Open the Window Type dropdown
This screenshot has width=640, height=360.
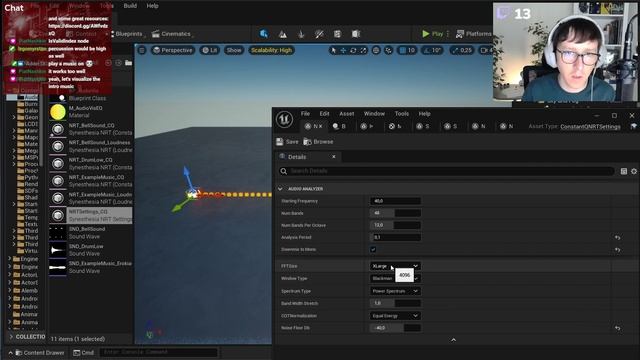[x=395, y=278]
